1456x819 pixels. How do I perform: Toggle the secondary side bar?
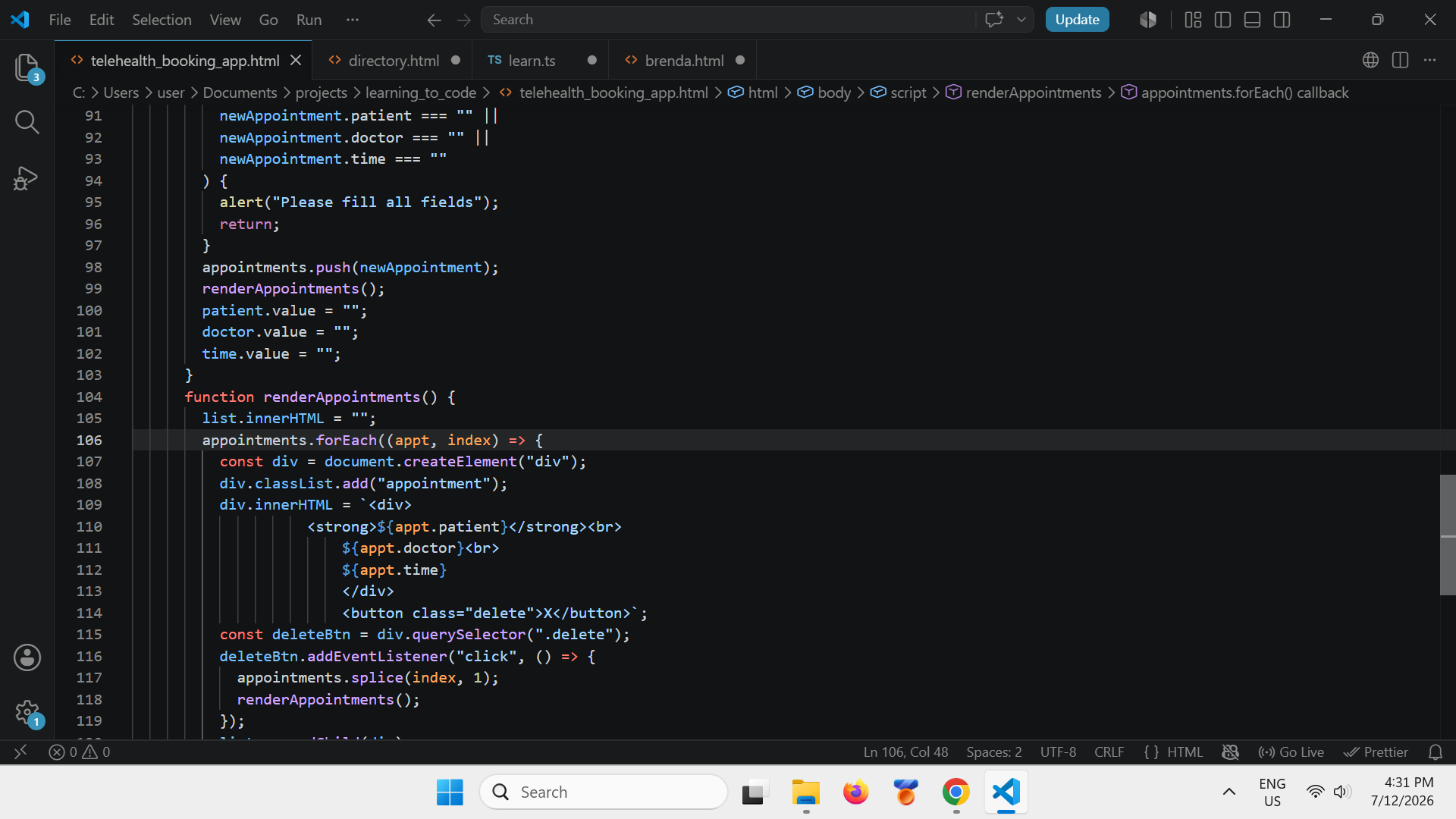tap(1282, 20)
